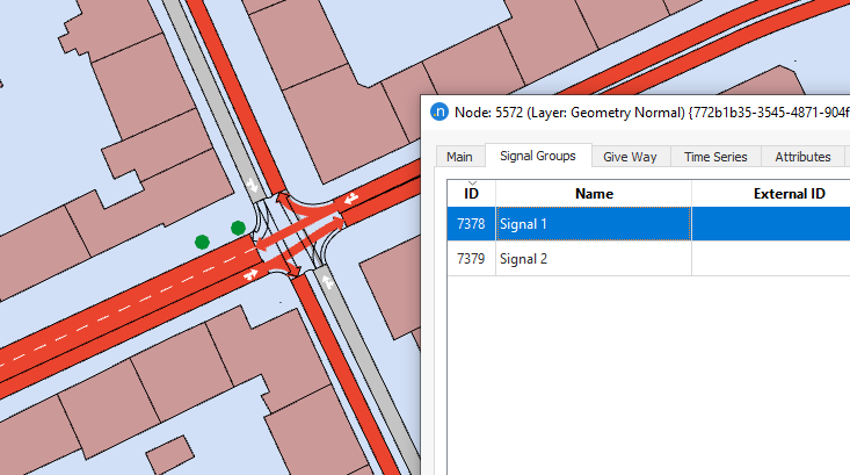This screenshot has height=476, width=850.
Task: Click the white turn arrow on north approach
Action: [252, 185]
